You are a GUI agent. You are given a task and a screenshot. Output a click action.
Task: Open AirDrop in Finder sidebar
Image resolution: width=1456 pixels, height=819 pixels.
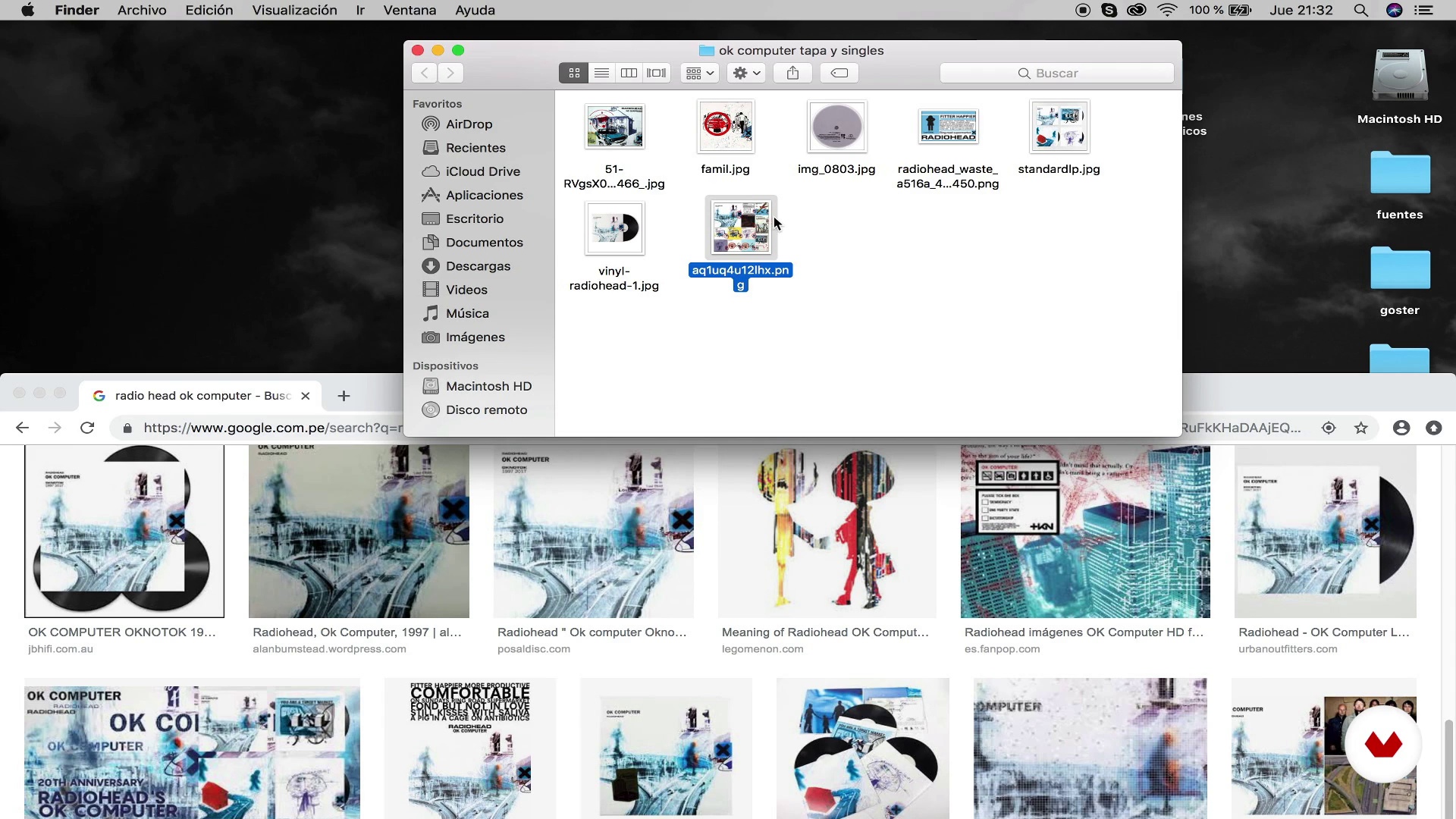pyautogui.click(x=468, y=124)
